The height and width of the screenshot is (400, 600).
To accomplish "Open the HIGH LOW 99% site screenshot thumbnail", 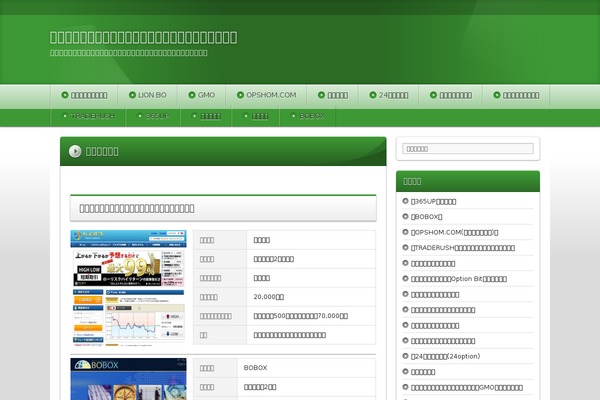I will (128, 288).
